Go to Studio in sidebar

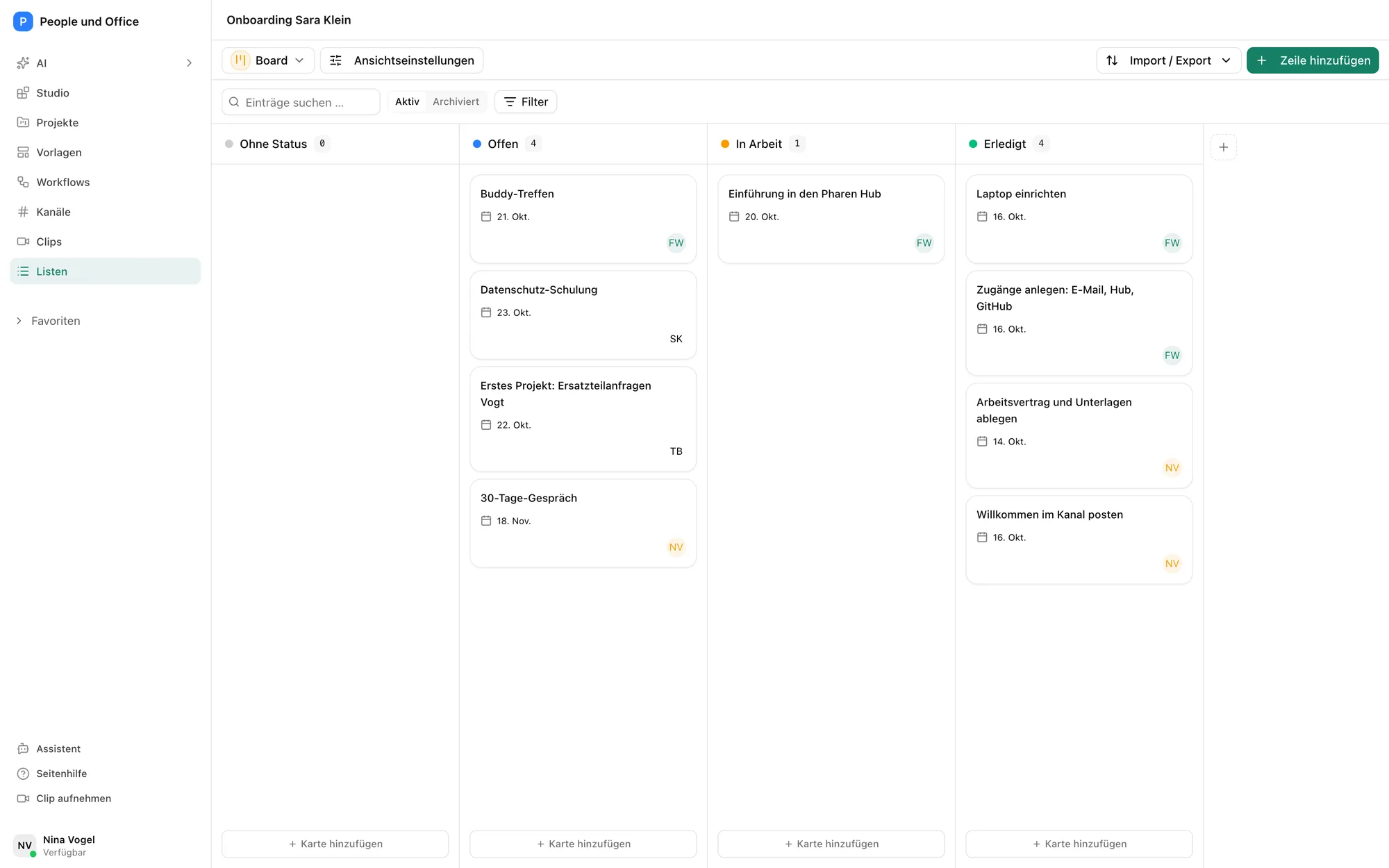(x=106, y=93)
